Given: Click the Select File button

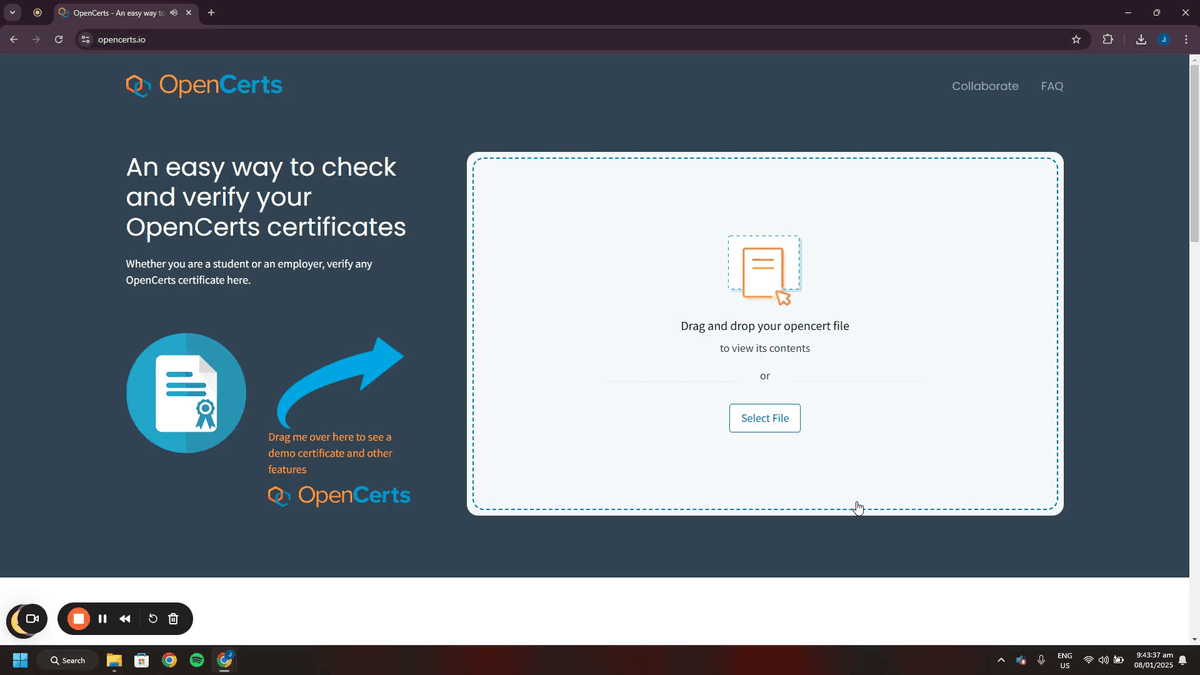Looking at the screenshot, I should 765,418.
